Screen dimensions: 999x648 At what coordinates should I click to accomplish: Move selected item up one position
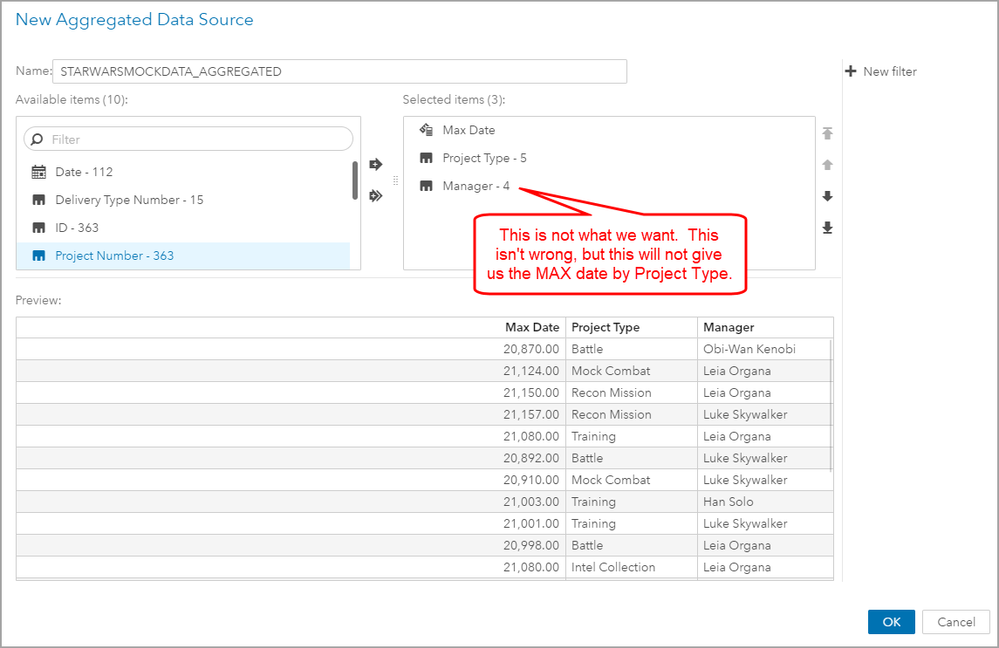click(x=827, y=165)
